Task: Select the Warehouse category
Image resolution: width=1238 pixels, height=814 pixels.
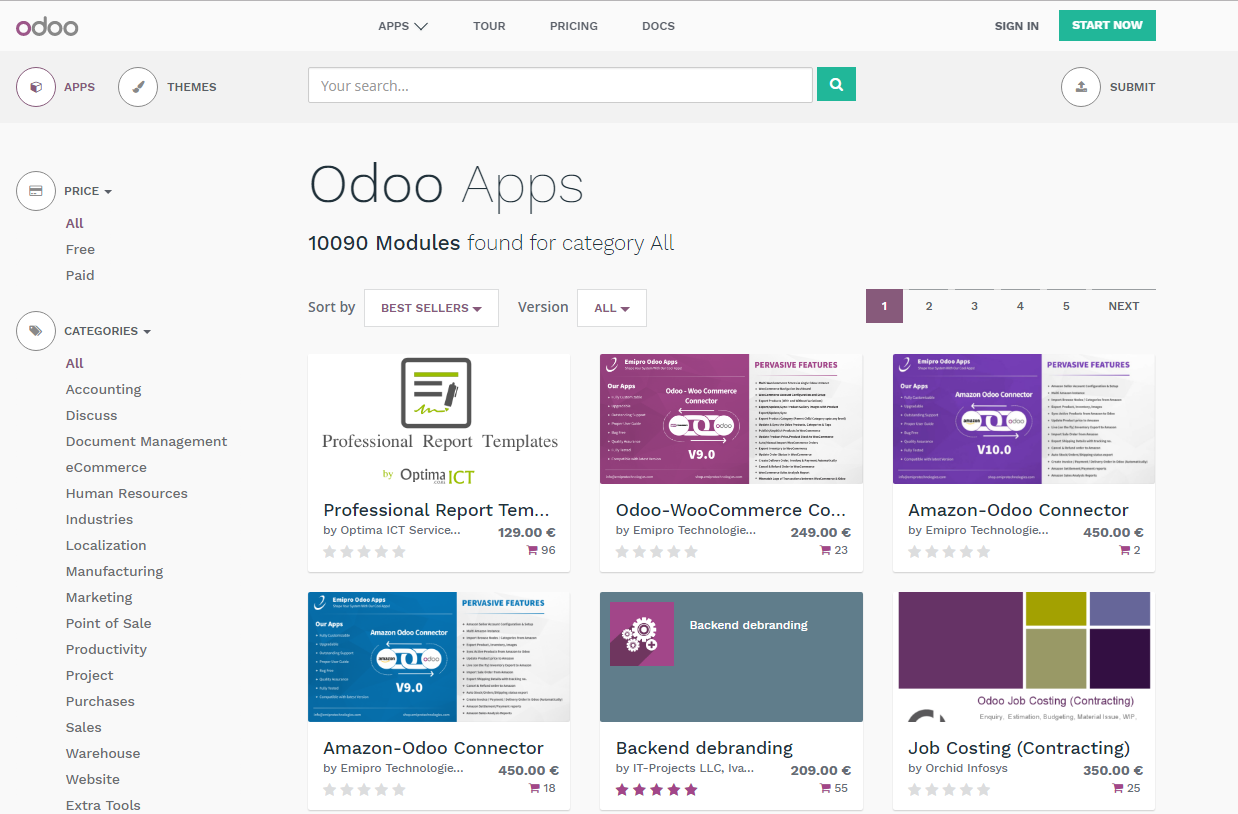Action: (x=103, y=753)
